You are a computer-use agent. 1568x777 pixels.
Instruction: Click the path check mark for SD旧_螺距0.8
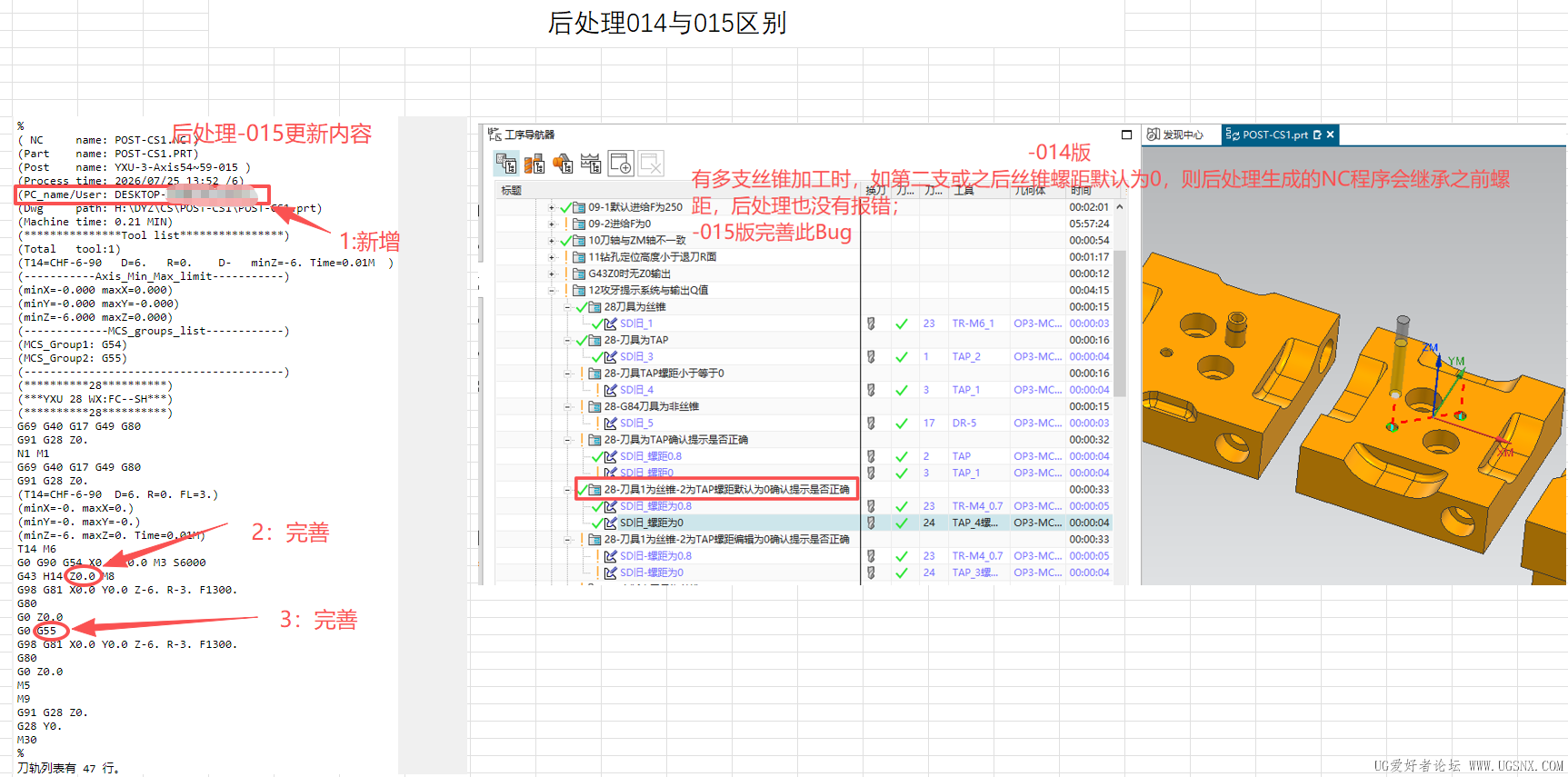pyautogui.click(x=902, y=456)
